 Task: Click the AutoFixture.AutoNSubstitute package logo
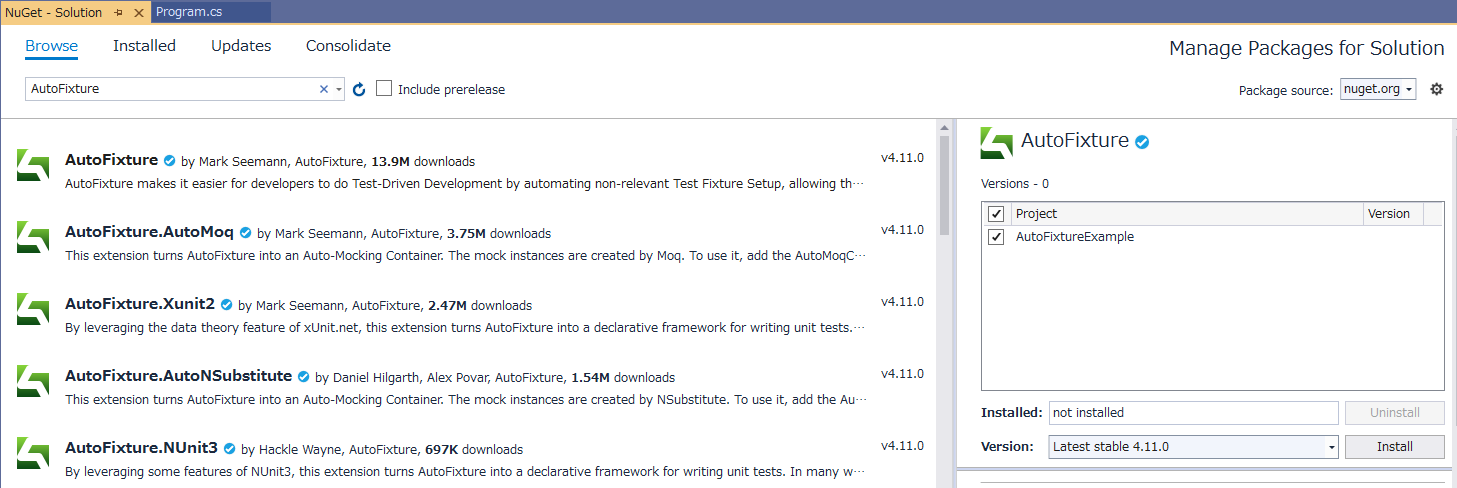[33, 381]
